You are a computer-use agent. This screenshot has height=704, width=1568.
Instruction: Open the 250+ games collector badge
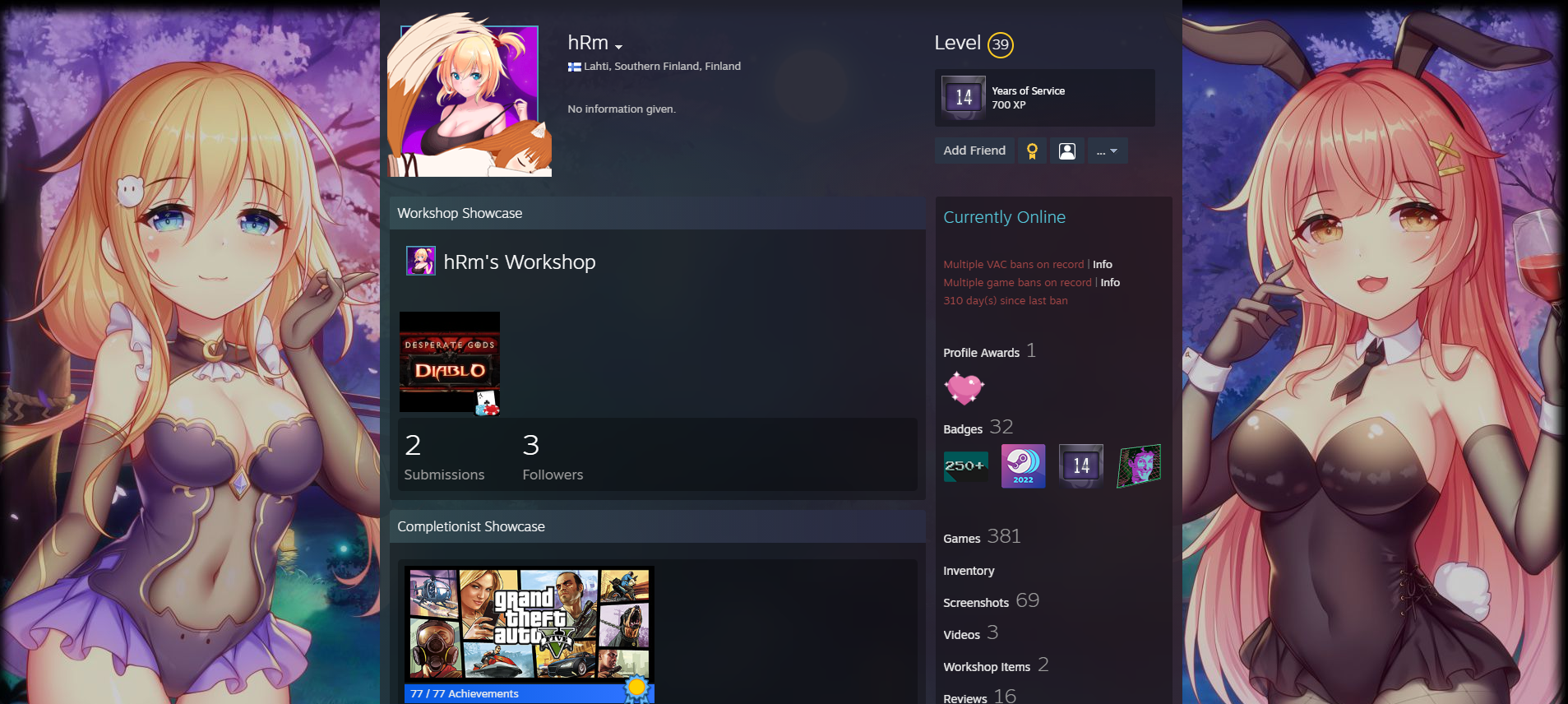click(x=966, y=466)
